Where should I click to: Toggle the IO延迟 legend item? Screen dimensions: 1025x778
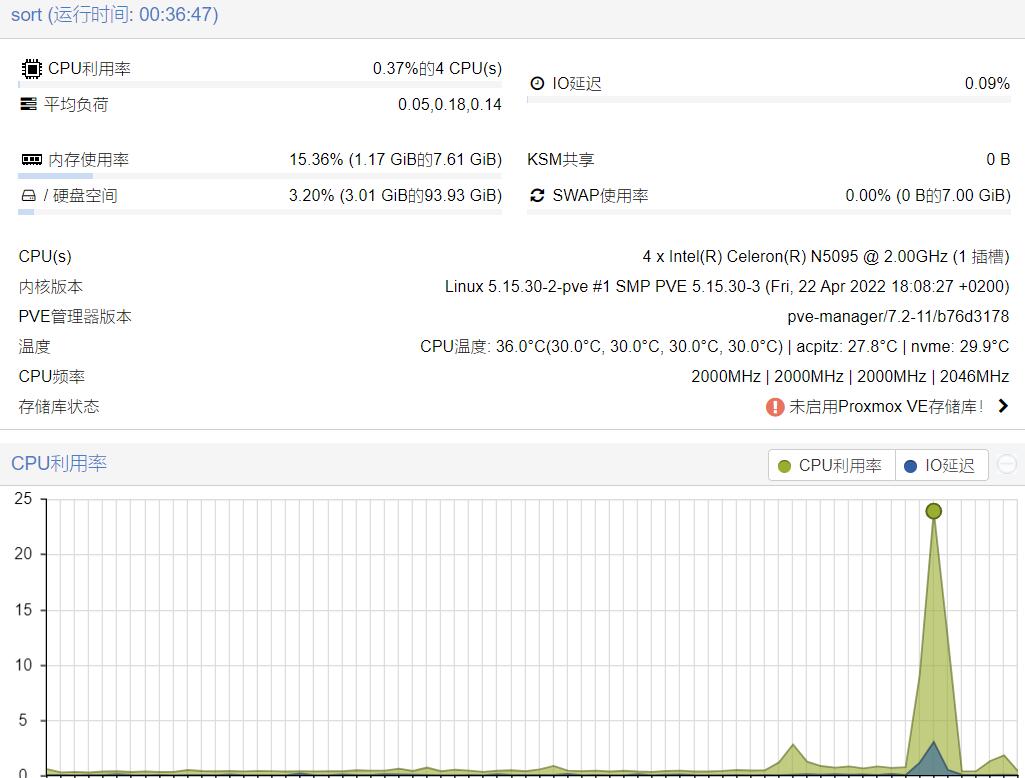(x=941, y=465)
